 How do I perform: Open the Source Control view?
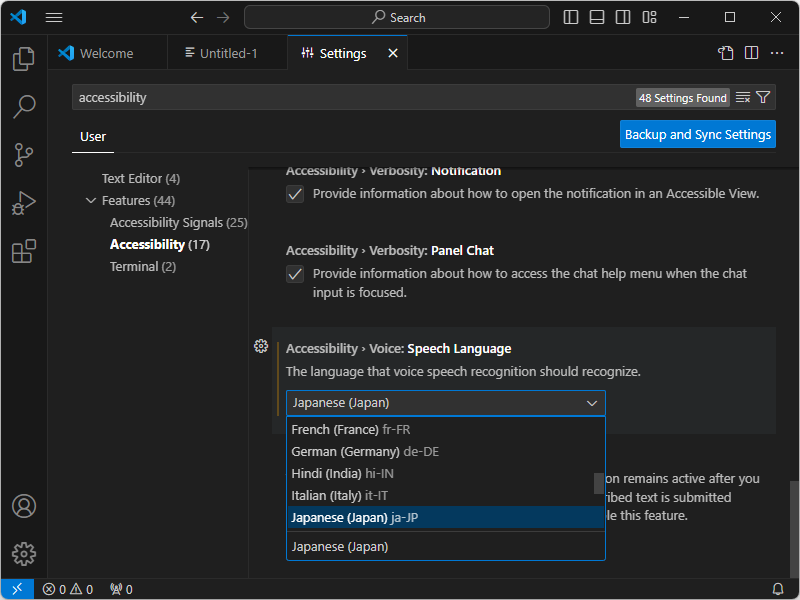coord(24,155)
